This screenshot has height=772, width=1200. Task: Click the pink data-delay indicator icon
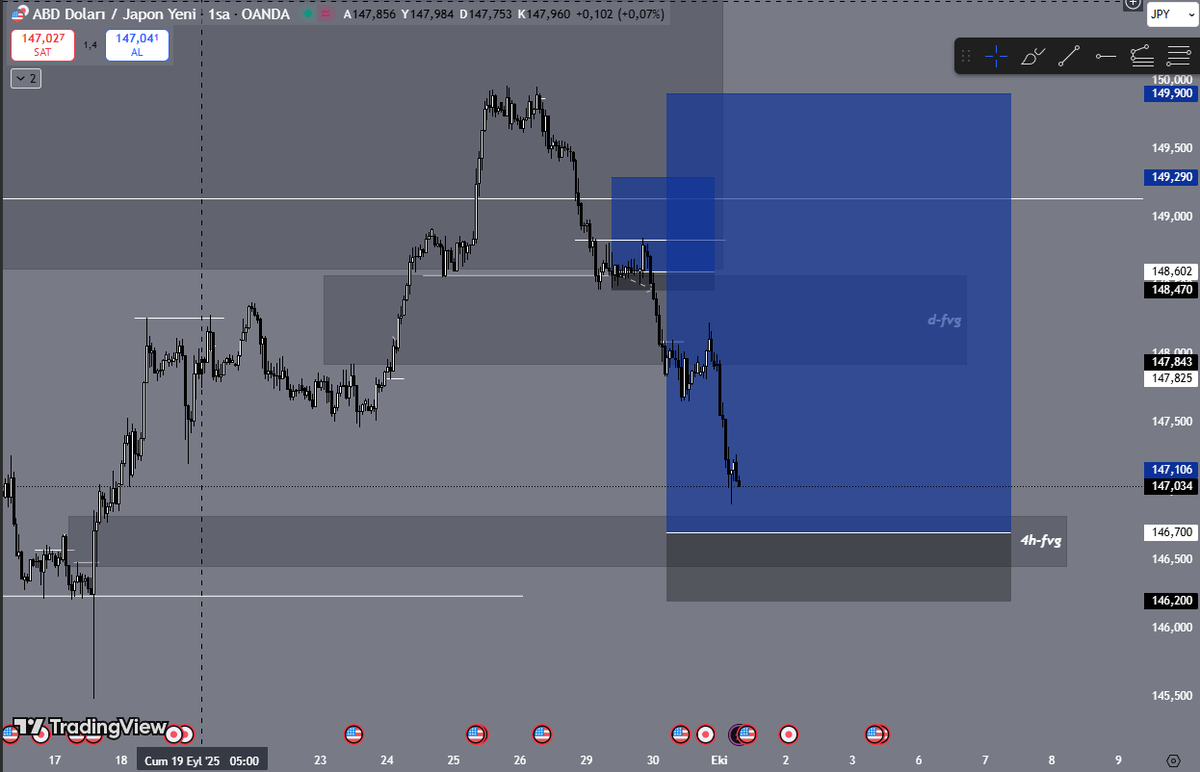tap(324, 15)
